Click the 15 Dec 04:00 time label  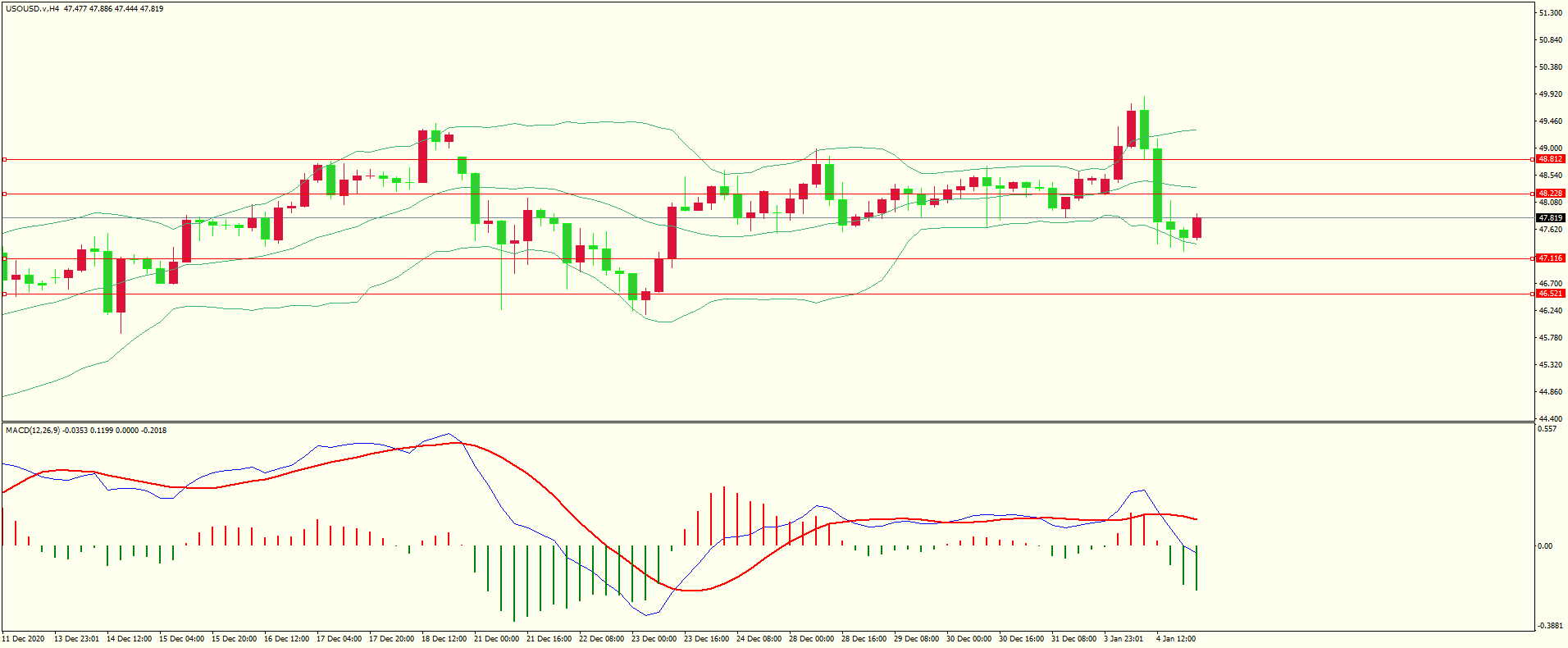(181, 639)
